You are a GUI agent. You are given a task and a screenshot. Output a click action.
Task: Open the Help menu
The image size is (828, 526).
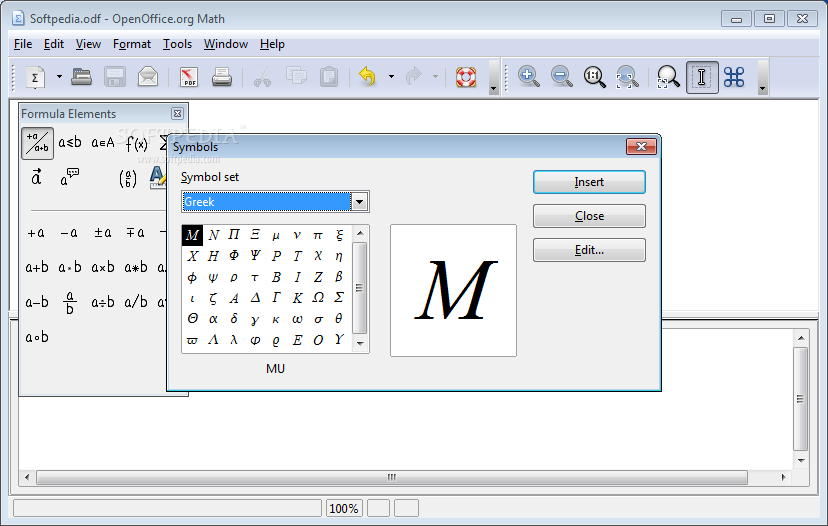tap(272, 44)
